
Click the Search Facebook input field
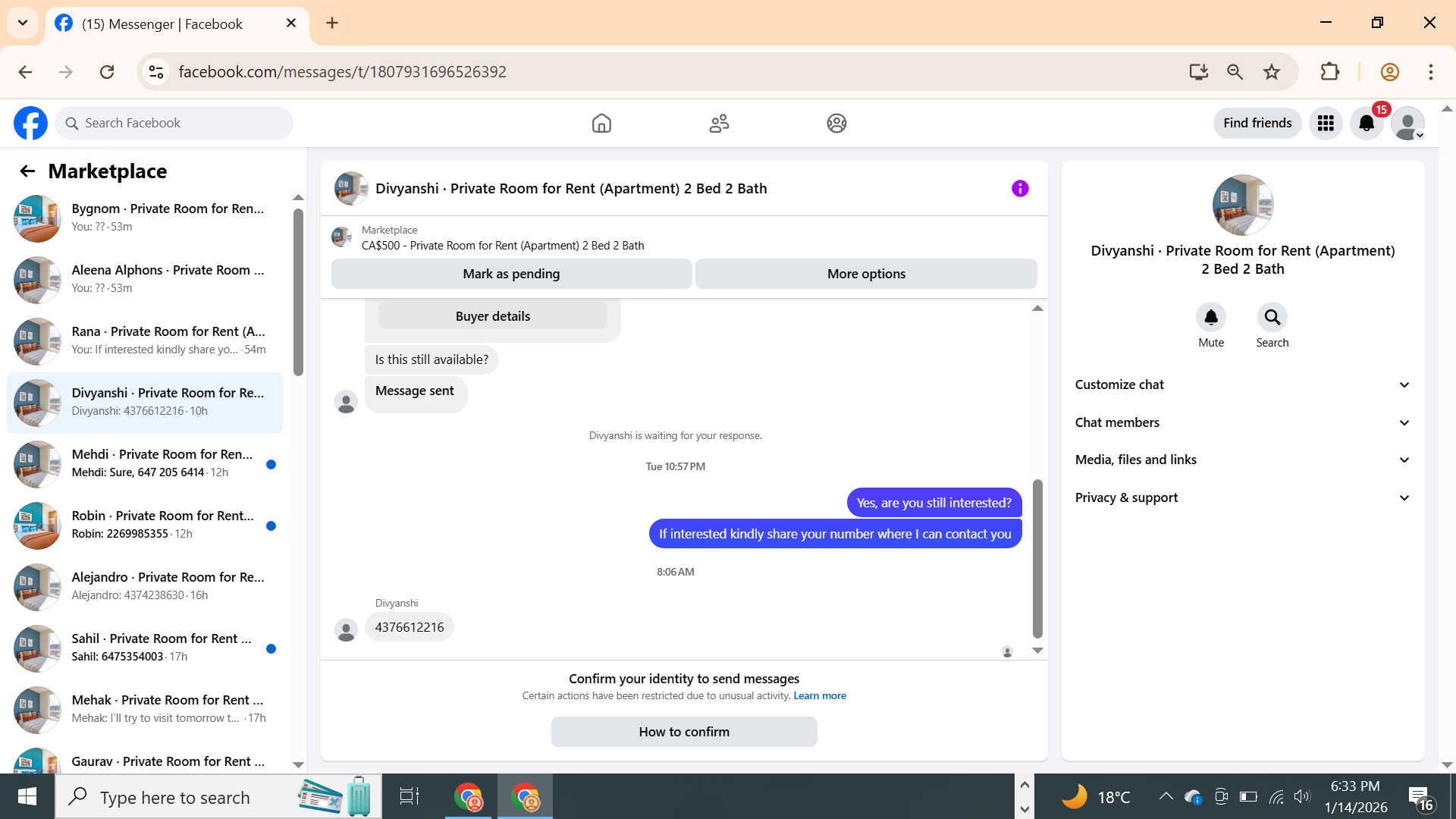(182, 123)
